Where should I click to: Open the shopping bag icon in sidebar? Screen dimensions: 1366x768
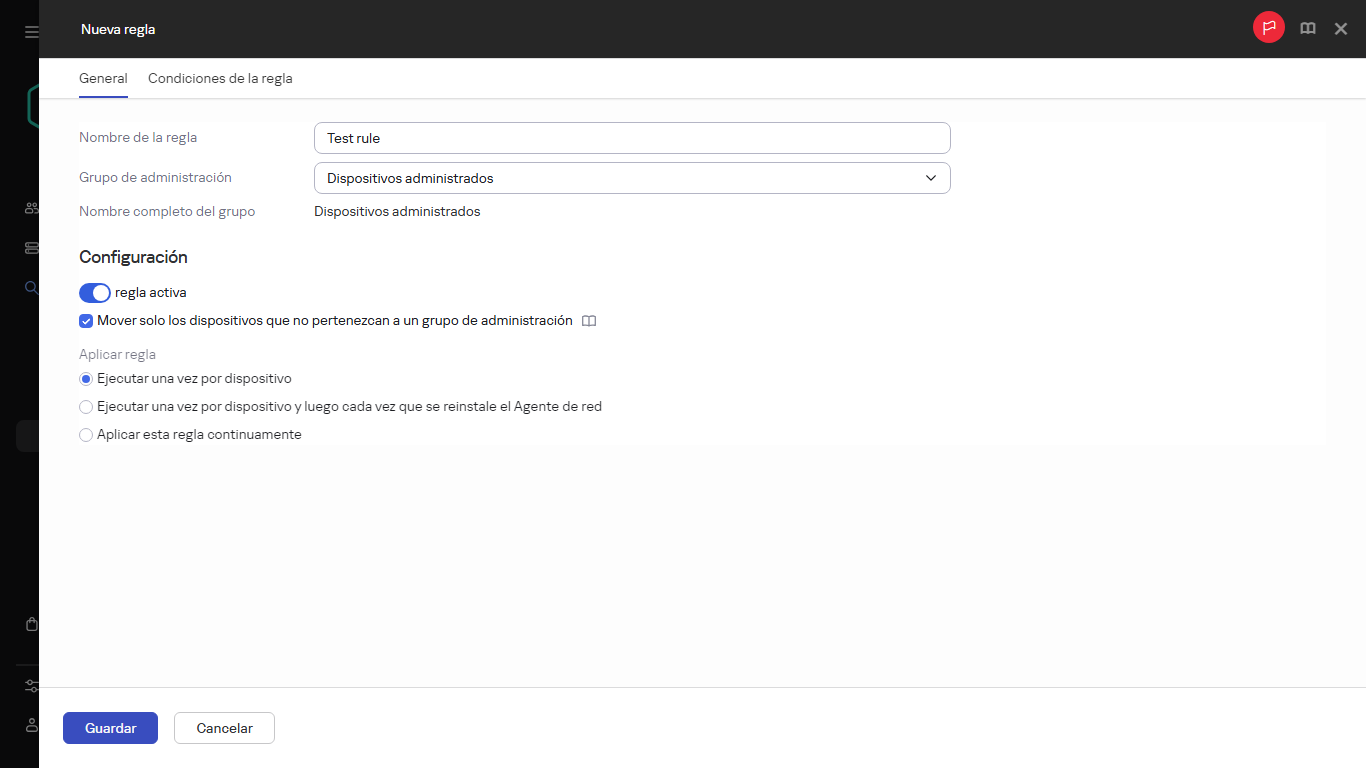[31, 624]
